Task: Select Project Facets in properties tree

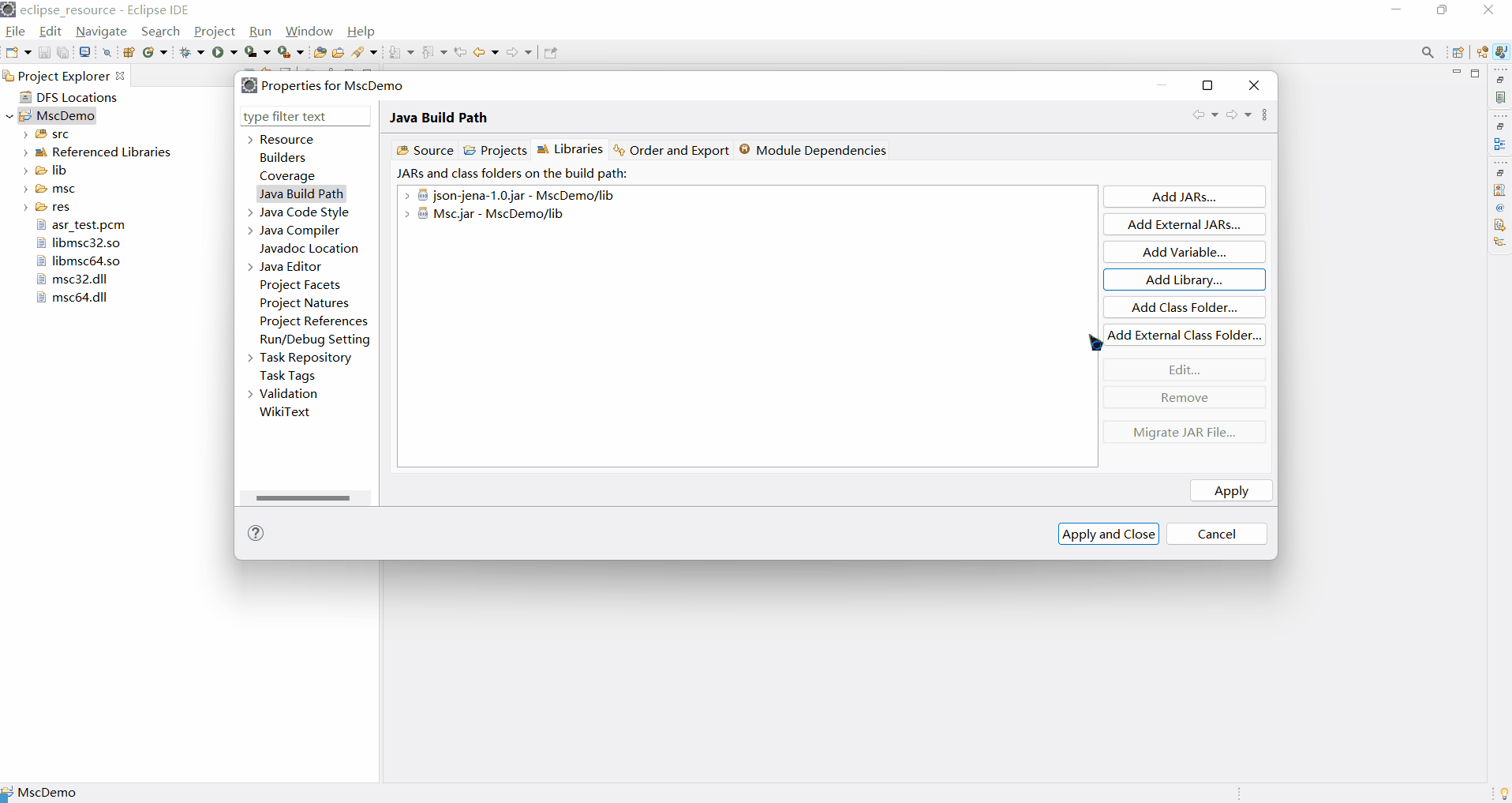Action: (x=300, y=284)
